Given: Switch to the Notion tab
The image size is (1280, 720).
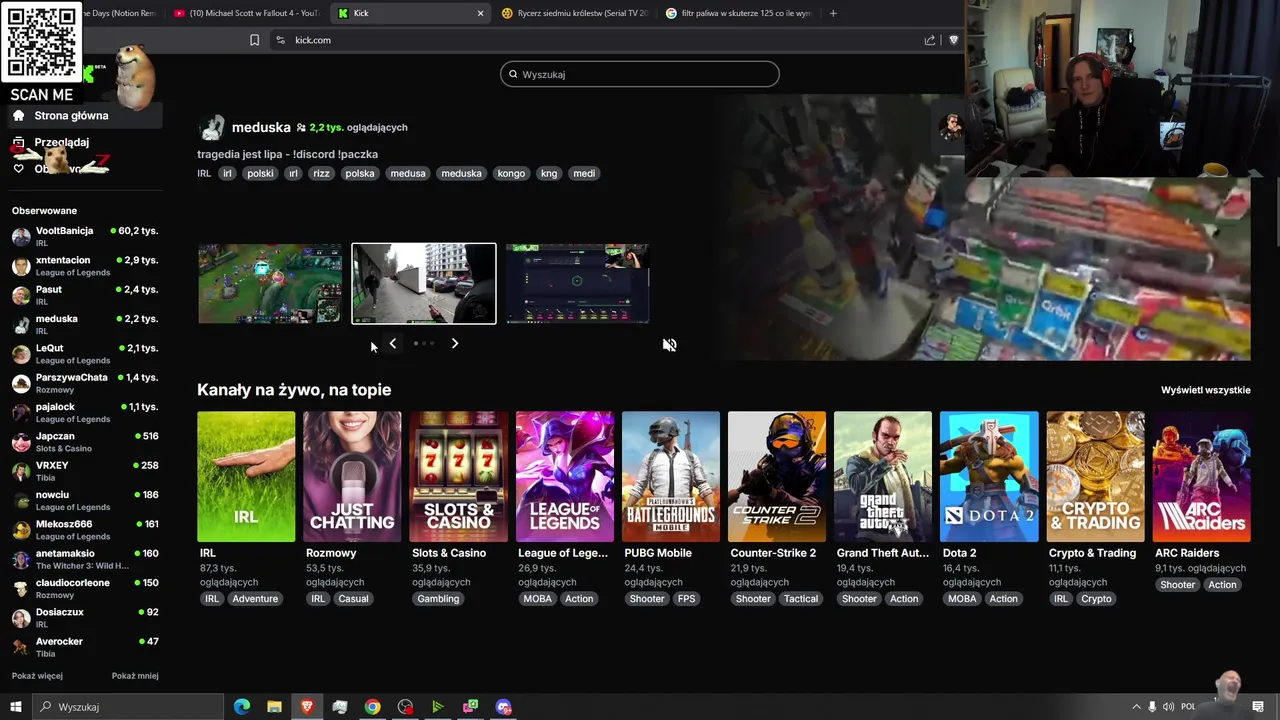Looking at the screenshot, I should tap(120, 13).
